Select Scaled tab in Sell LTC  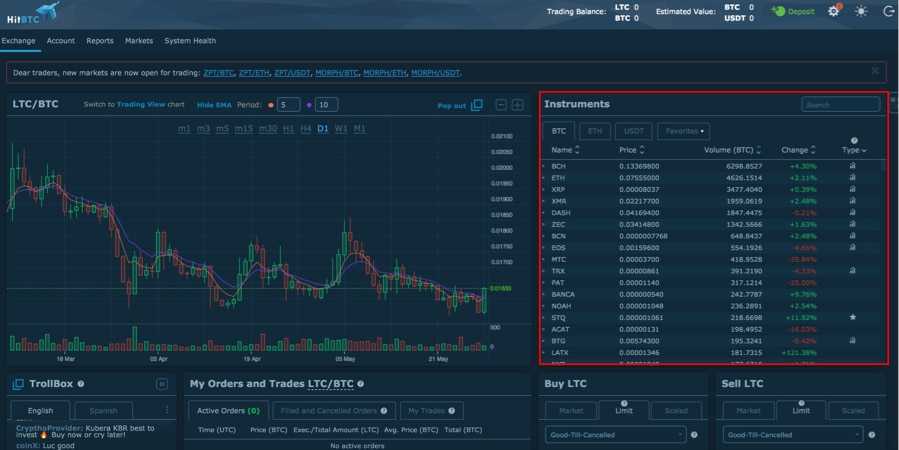853,410
